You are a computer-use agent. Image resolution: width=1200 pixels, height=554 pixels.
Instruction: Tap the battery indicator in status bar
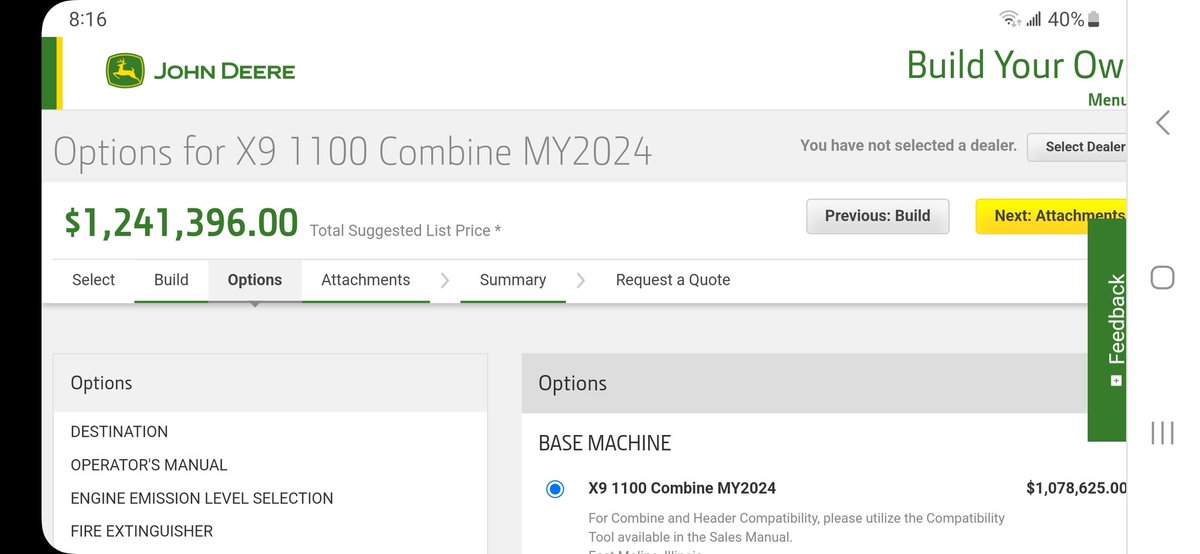pos(1093,20)
